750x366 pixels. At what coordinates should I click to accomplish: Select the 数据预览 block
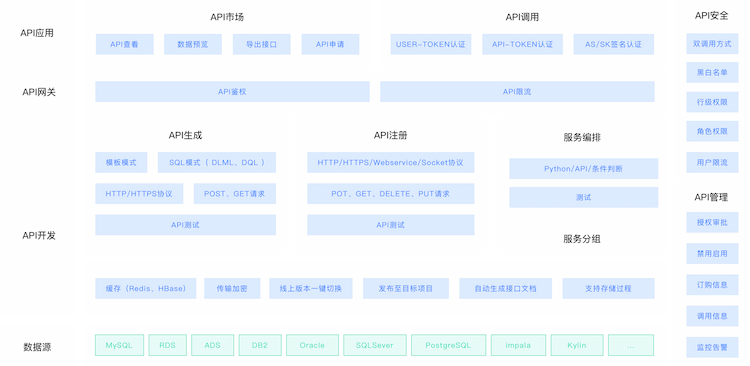pyautogui.click(x=193, y=44)
